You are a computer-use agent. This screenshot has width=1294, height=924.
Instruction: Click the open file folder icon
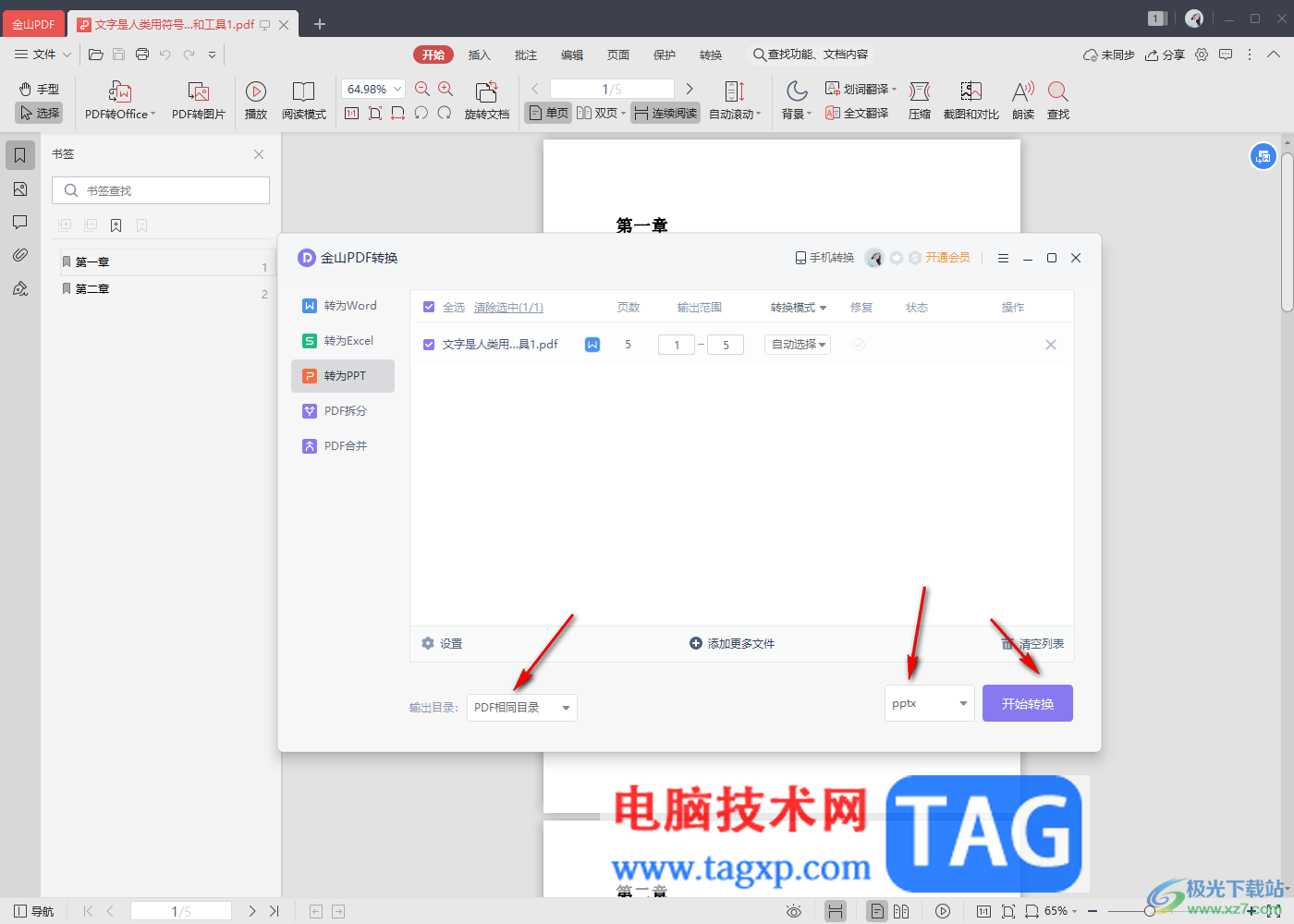(x=96, y=55)
